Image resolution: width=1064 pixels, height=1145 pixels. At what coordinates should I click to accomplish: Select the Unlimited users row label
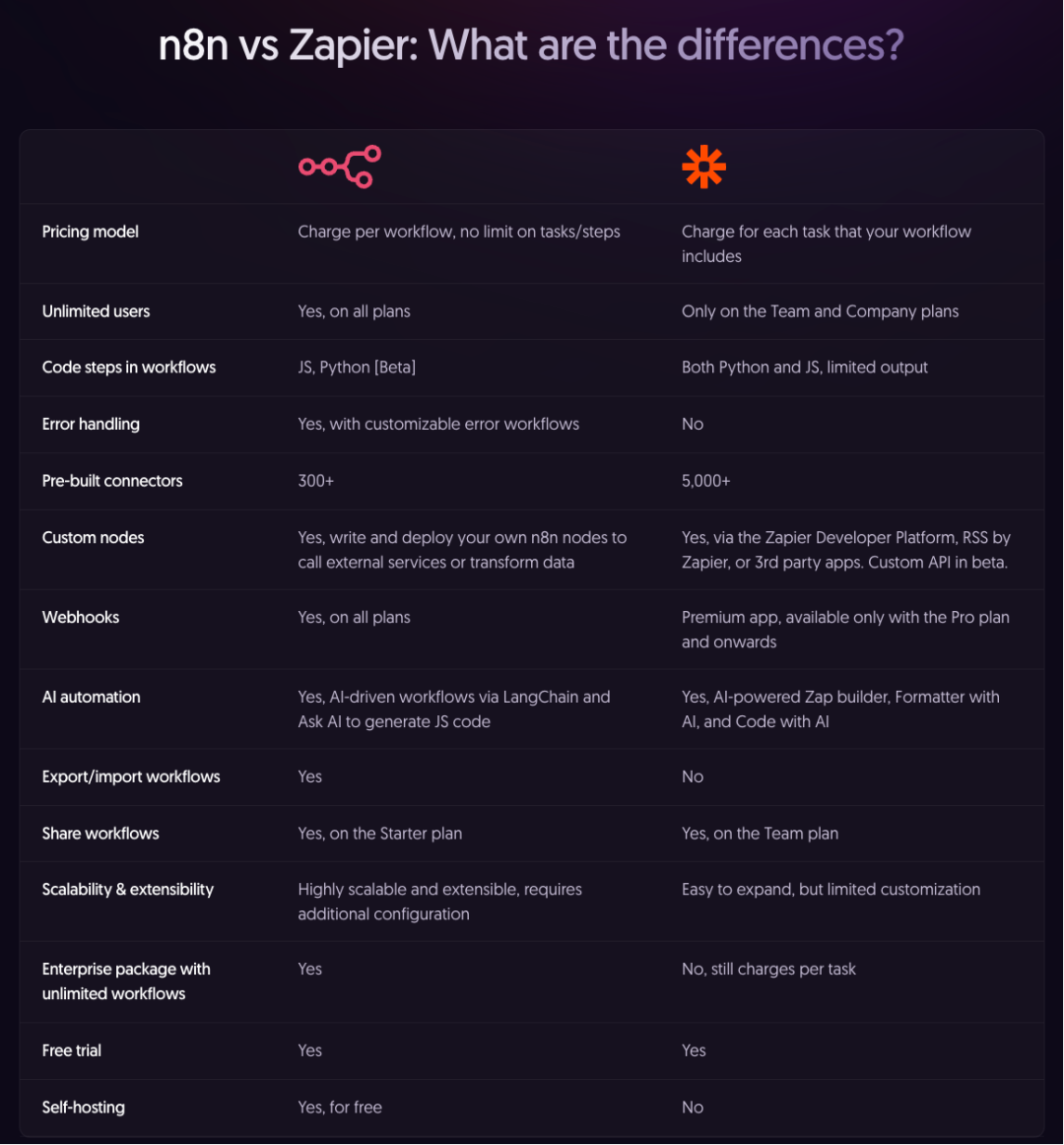pyautogui.click(x=96, y=311)
